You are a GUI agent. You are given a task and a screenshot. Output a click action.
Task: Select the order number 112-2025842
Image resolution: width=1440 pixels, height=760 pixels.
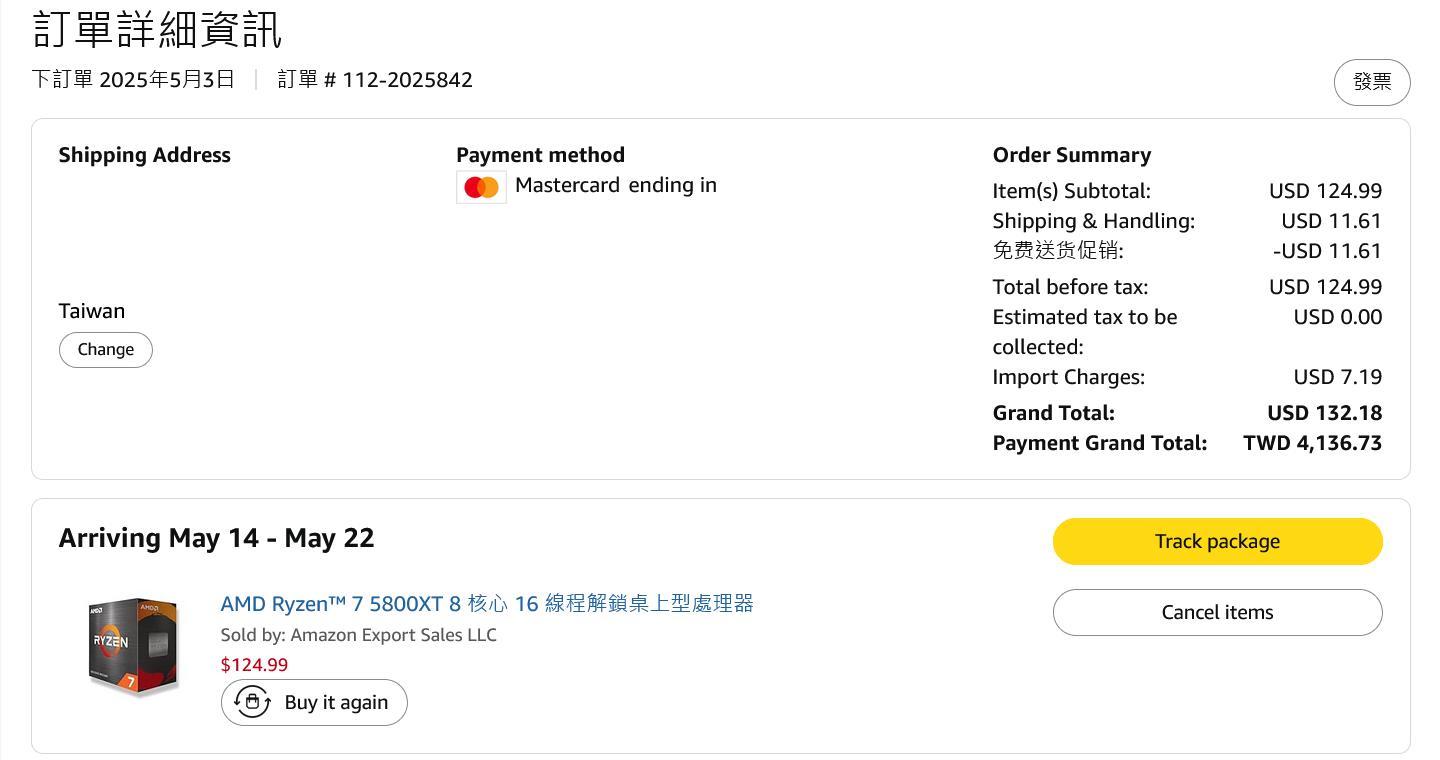click(408, 80)
